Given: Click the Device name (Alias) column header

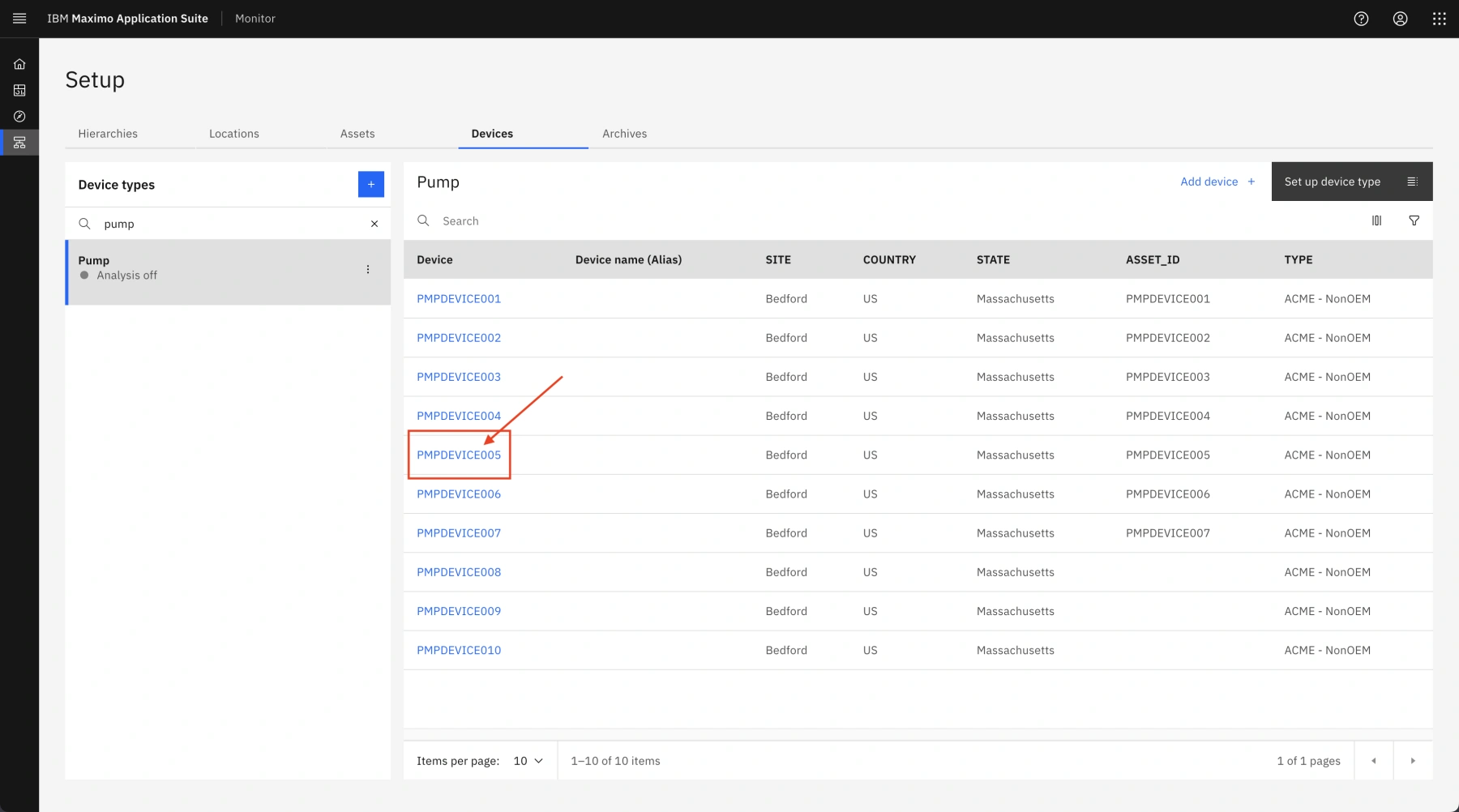Looking at the screenshot, I should point(628,260).
